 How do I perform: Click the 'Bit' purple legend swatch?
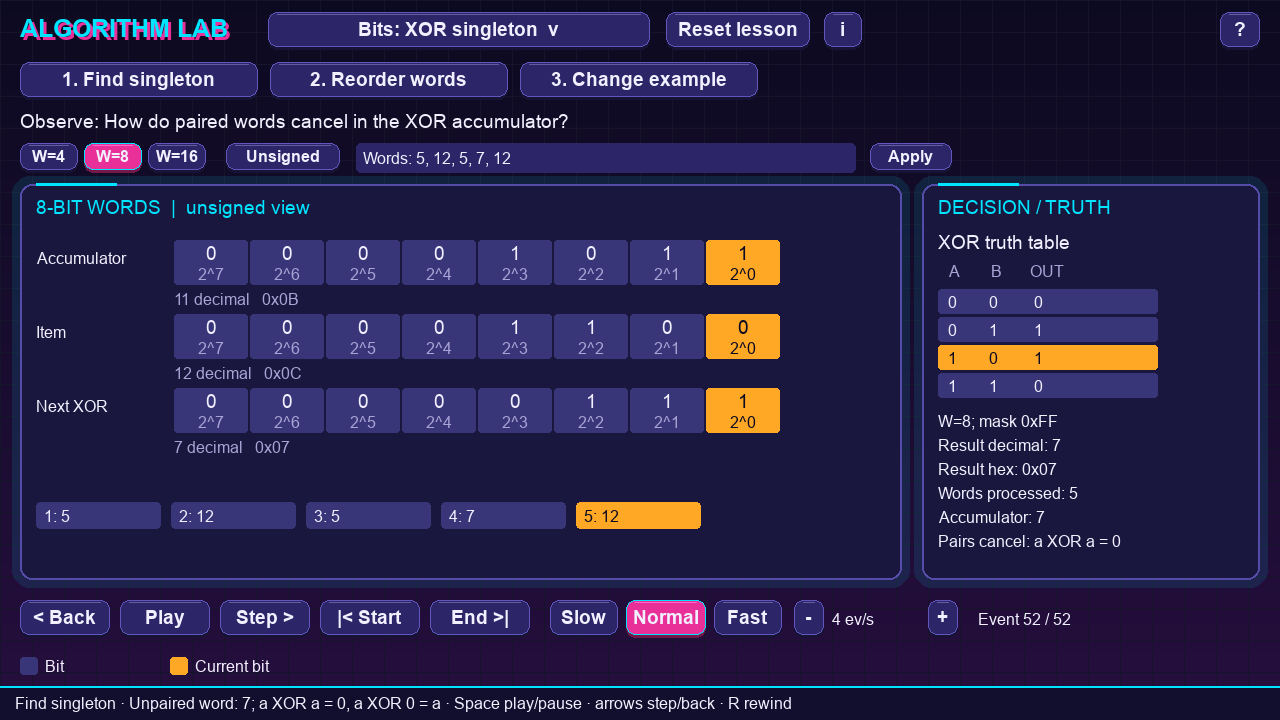tap(29, 666)
